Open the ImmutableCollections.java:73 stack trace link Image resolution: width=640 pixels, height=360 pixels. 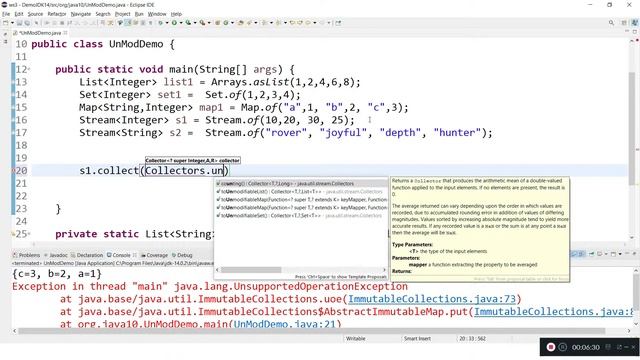pos(432,299)
